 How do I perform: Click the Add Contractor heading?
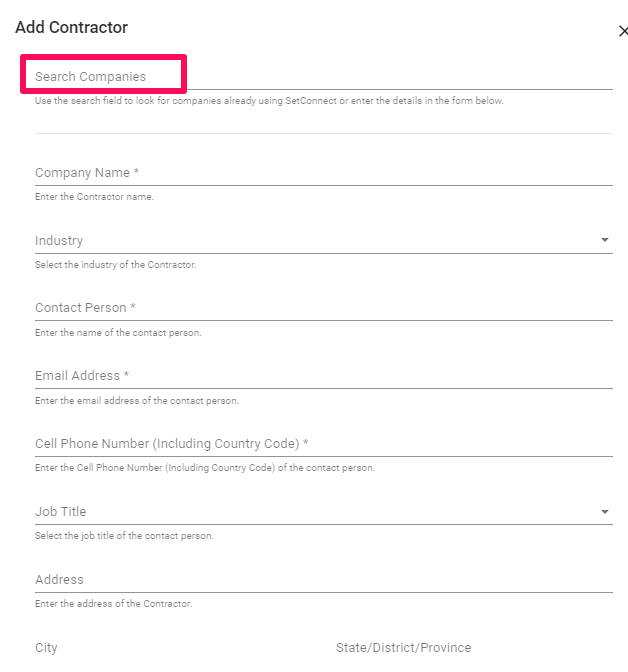coord(72,27)
